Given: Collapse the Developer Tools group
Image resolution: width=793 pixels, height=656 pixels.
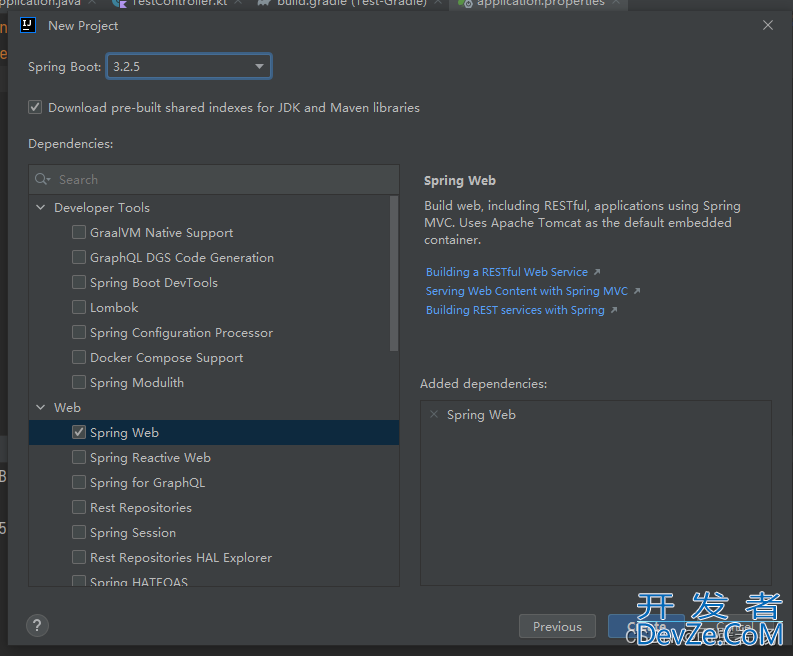Looking at the screenshot, I should pos(41,207).
